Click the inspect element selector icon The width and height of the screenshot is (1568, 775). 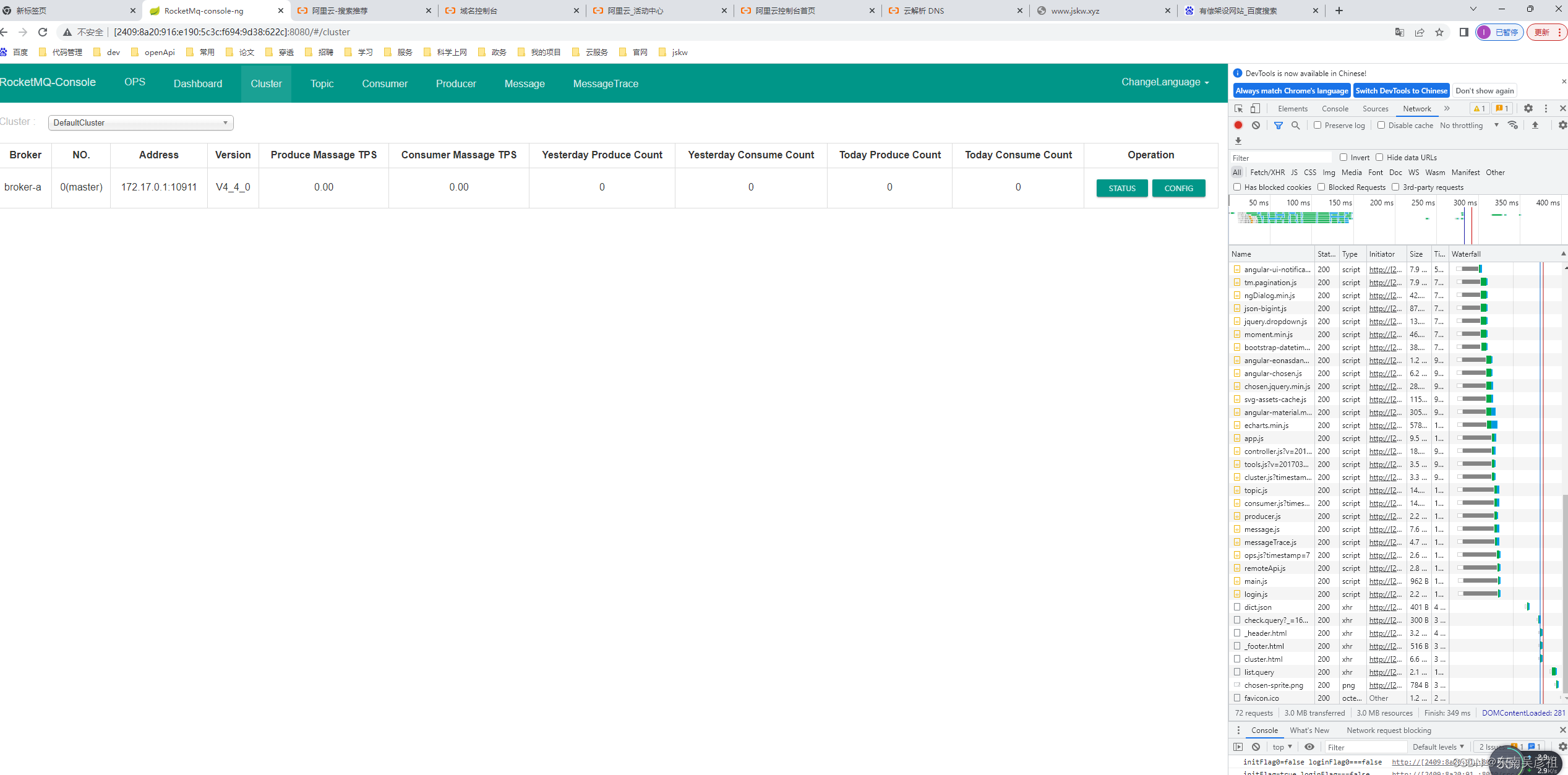pos(1238,108)
